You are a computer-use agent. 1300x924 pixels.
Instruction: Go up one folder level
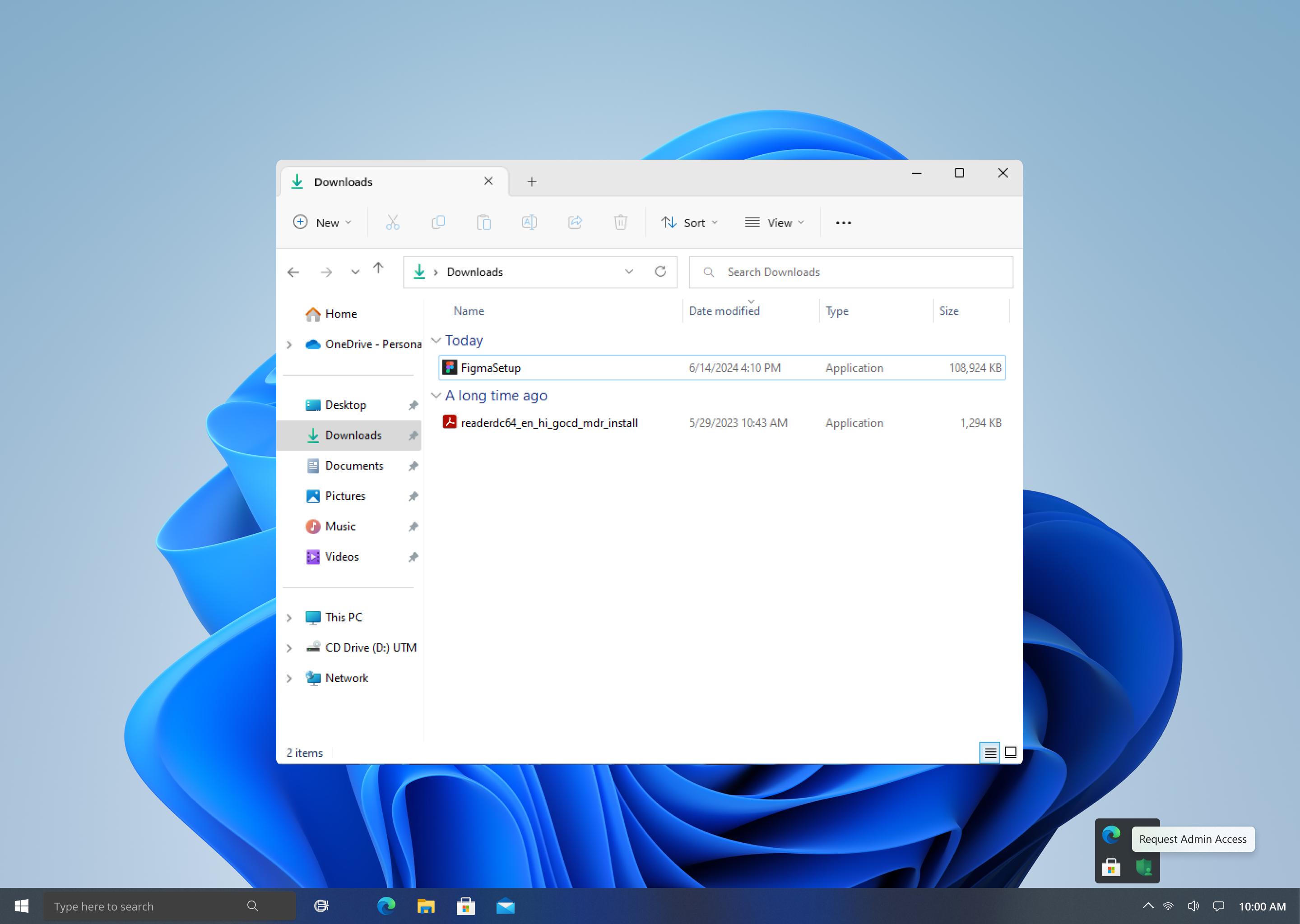coord(379,268)
